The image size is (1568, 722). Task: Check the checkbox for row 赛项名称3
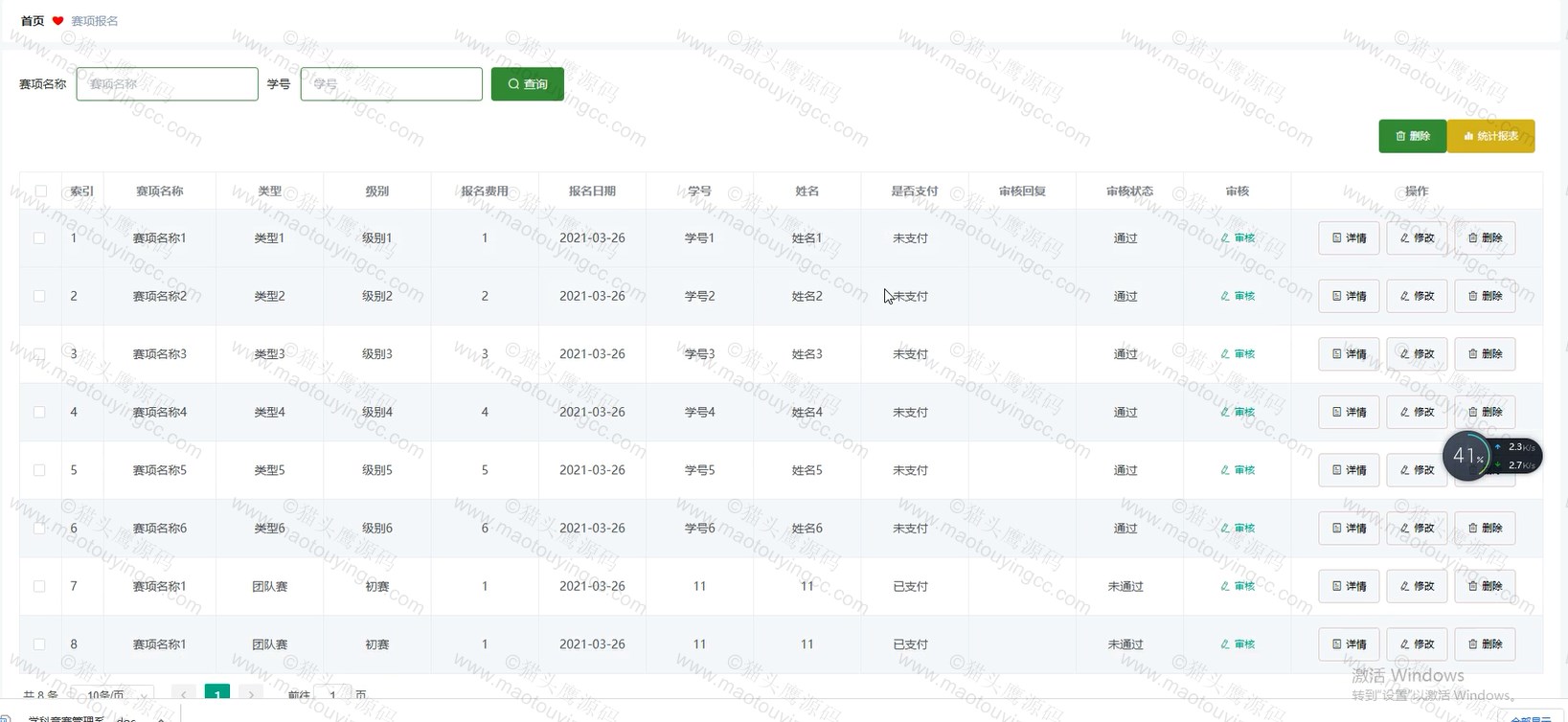pyautogui.click(x=39, y=354)
